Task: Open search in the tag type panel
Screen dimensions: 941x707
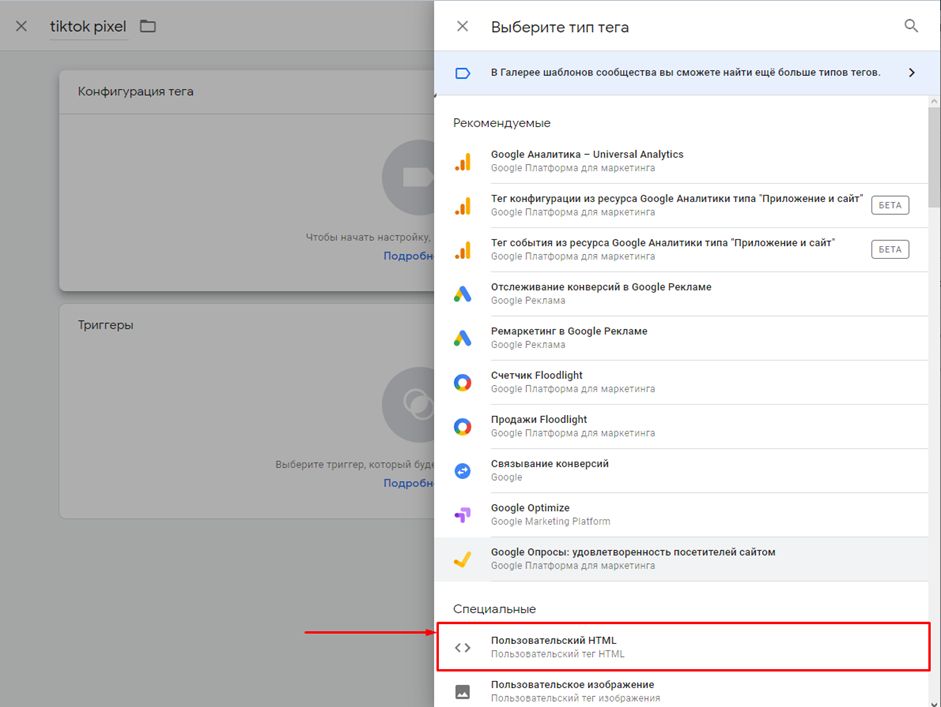Action: [911, 26]
